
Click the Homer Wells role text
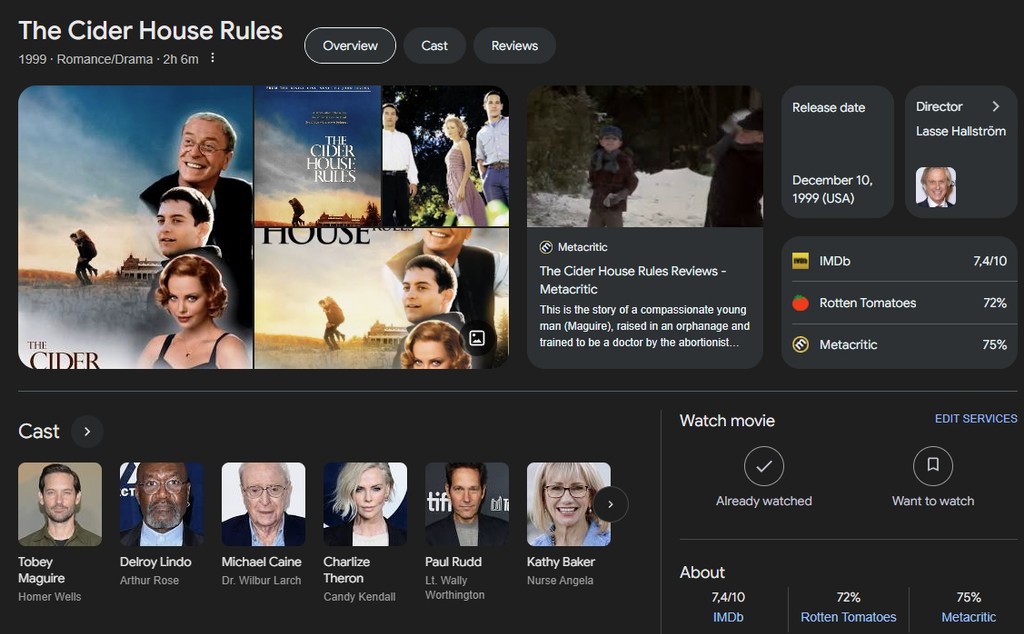point(50,597)
